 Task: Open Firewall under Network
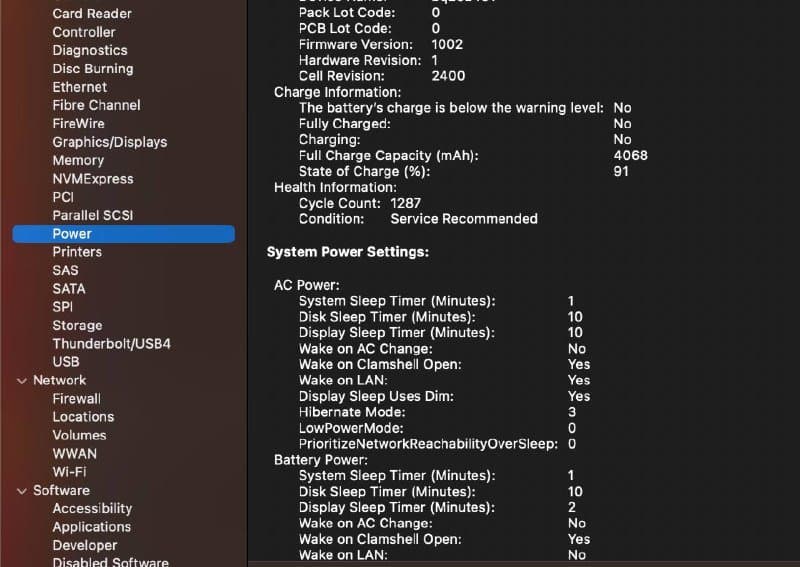coord(76,399)
